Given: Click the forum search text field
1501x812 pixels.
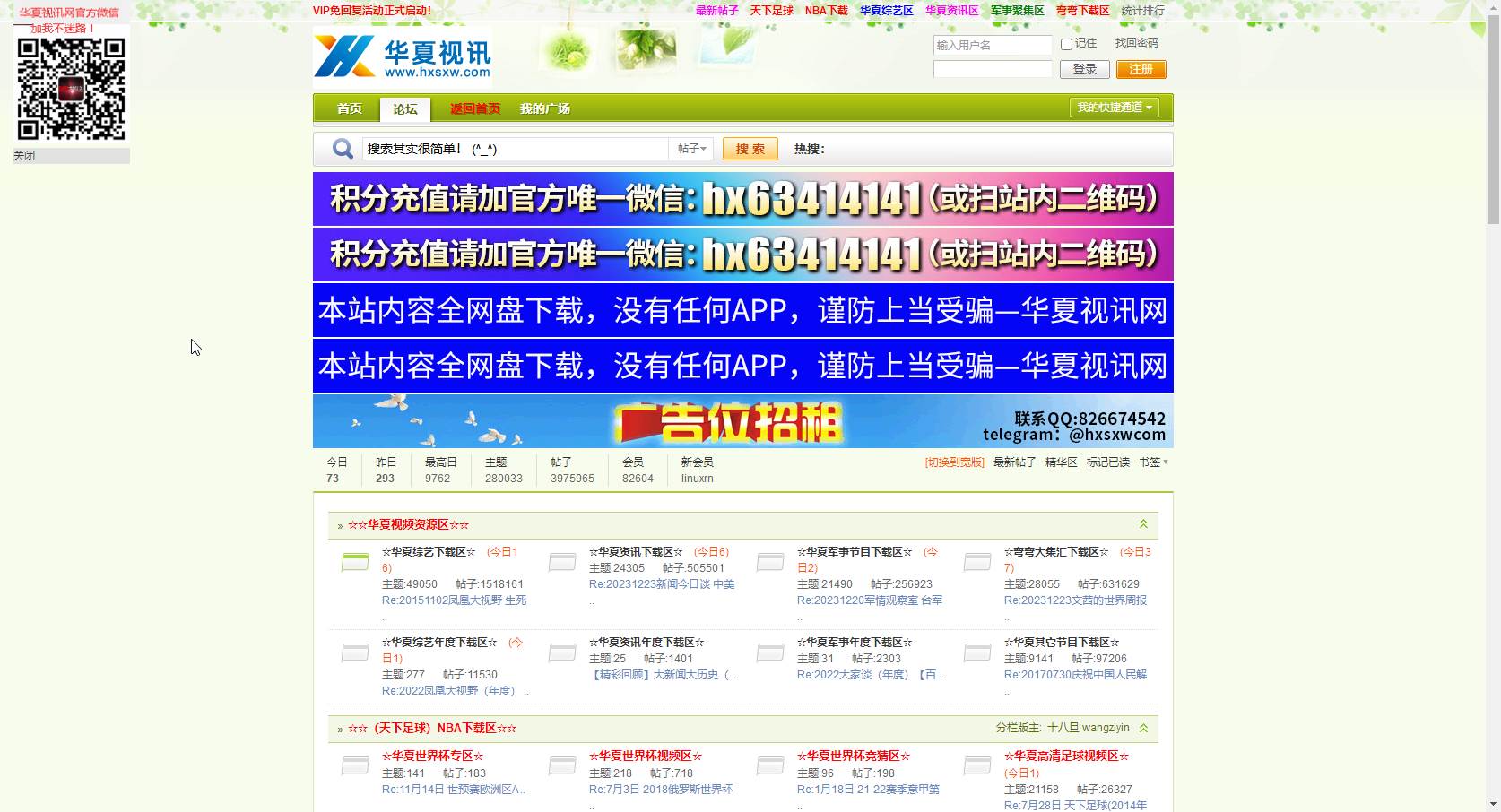Looking at the screenshot, I should pyautogui.click(x=516, y=149).
